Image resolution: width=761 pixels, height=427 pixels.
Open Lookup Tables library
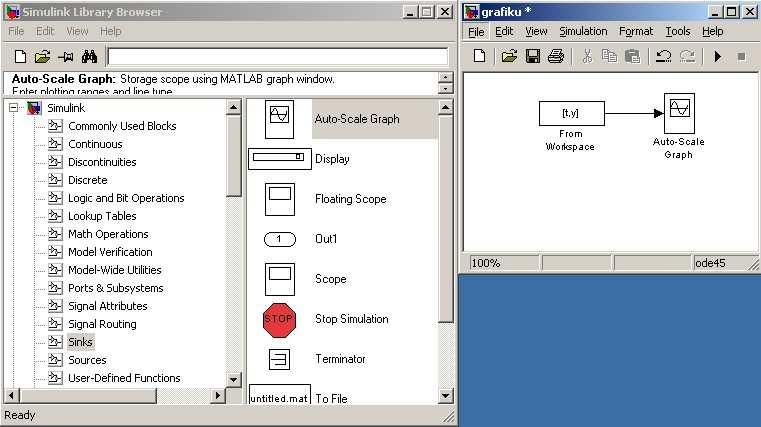pos(102,216)
